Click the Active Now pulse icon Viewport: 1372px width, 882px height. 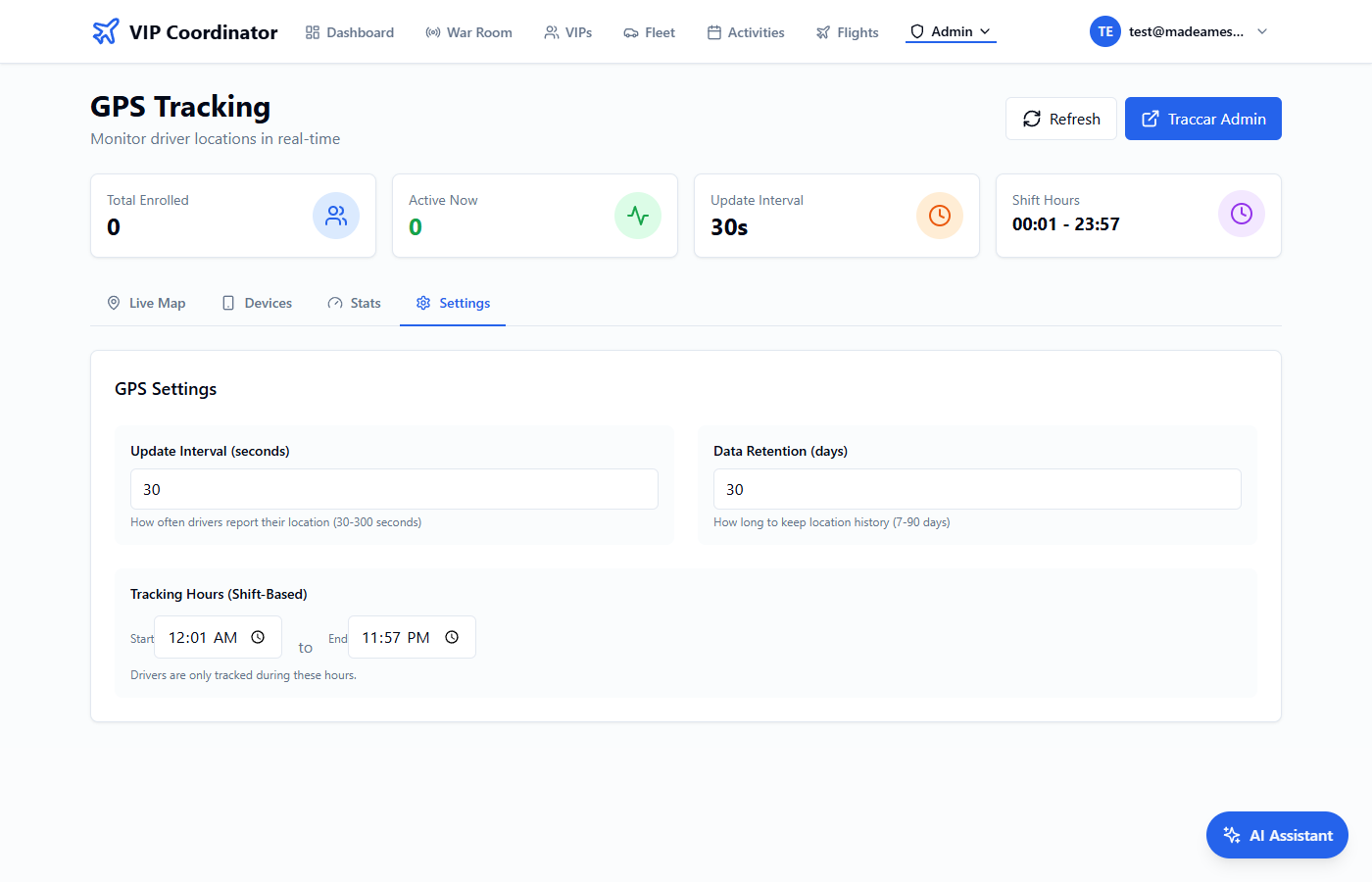(x=638, y=216)
